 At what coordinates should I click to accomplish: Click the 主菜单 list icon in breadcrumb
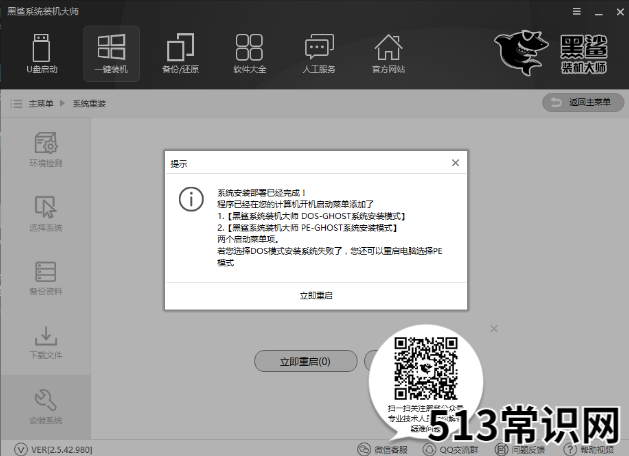coord(16,104)
